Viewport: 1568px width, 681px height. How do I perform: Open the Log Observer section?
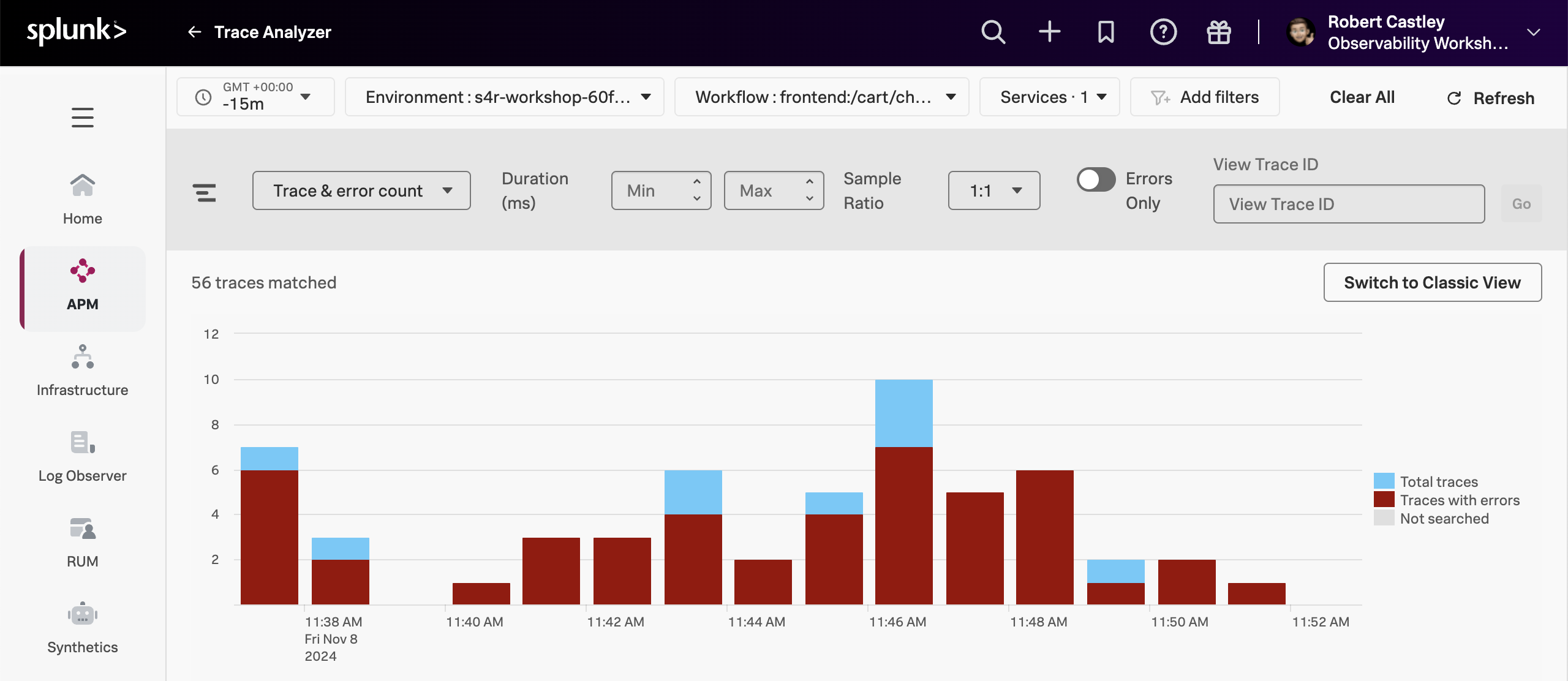[x=82, y=454]
